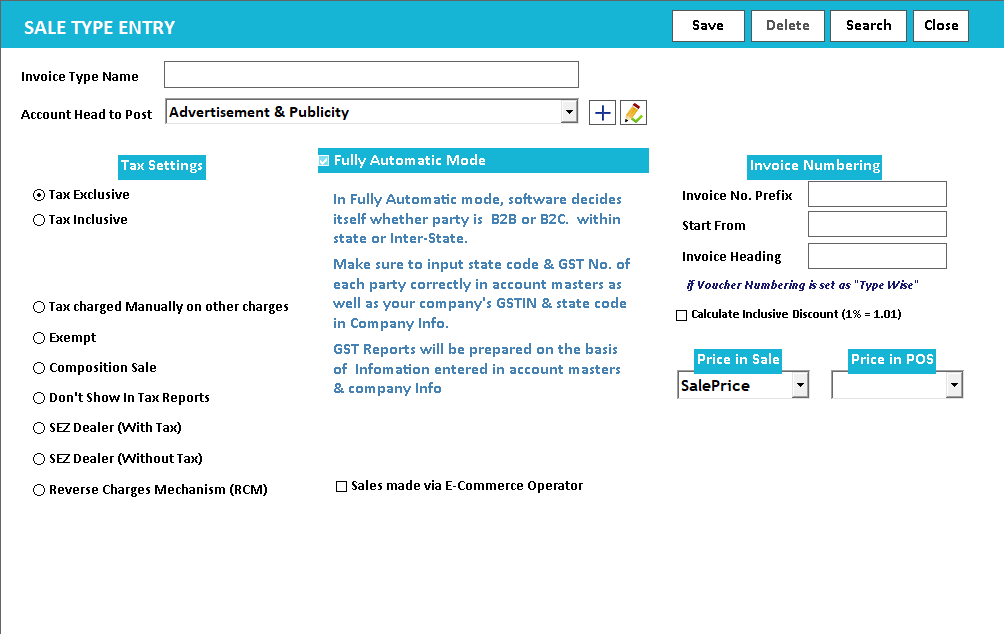1004x634 pixels.
Task: Toggle the Fully Automatic Mode checkbox
Action: click(x=324, y=161)
